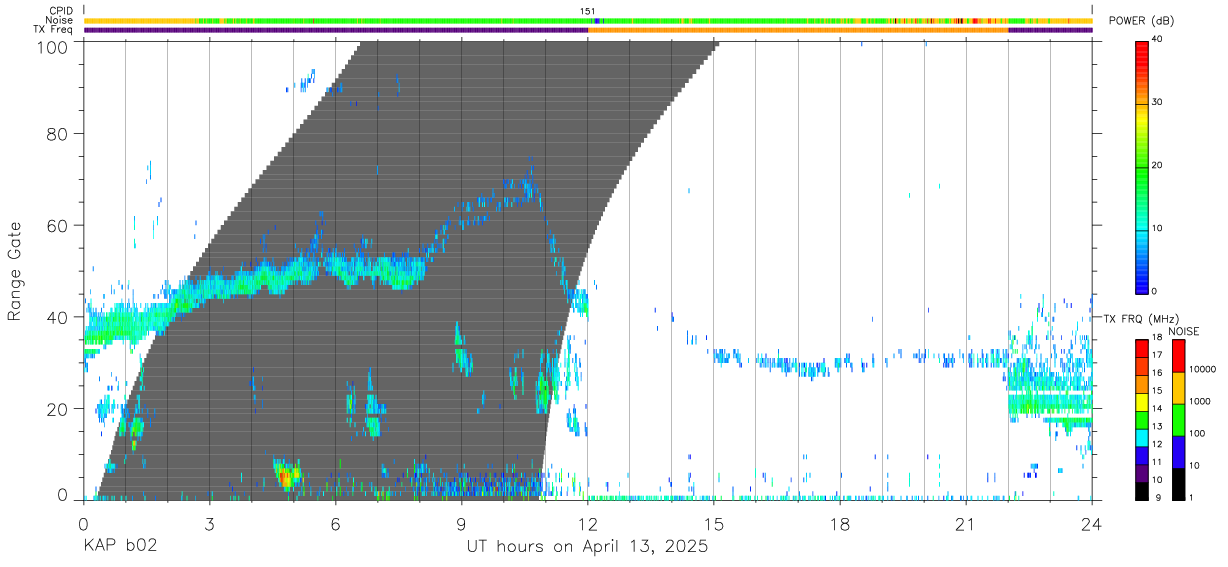Image resolution: width=1228 pixels, height=567 pixels.
Task: Click the 3 tick on UT hours axis
Action: pos(210,523)
